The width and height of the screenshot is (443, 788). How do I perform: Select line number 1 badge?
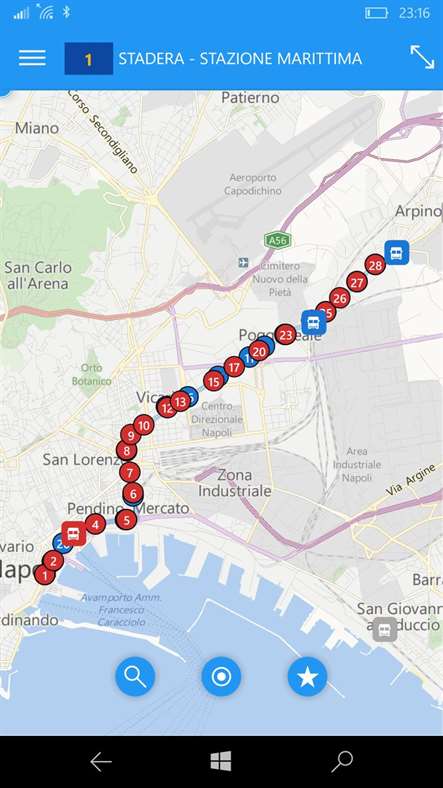(89, 59)
